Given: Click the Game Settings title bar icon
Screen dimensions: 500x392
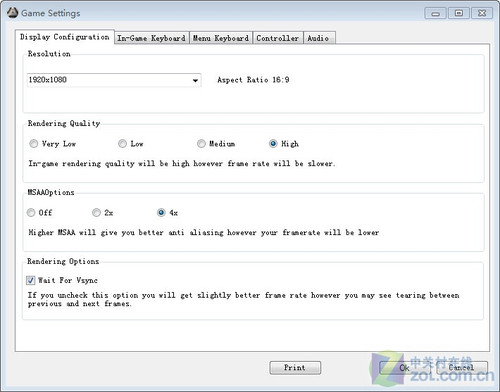Looking at the screenshot, I should pos(12,13).
